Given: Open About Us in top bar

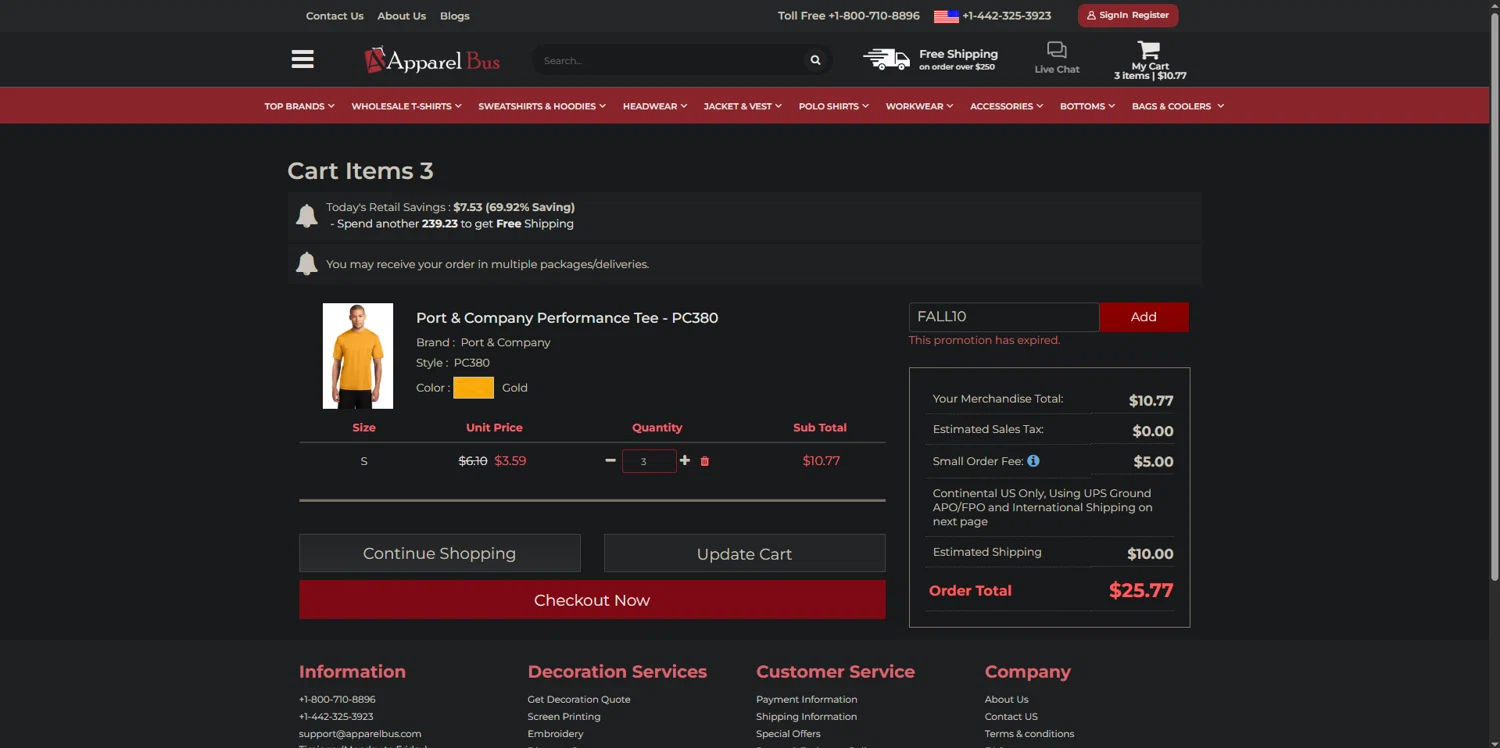Looking at the screenshot, I should pyautogui.click(x=401, y=16).
